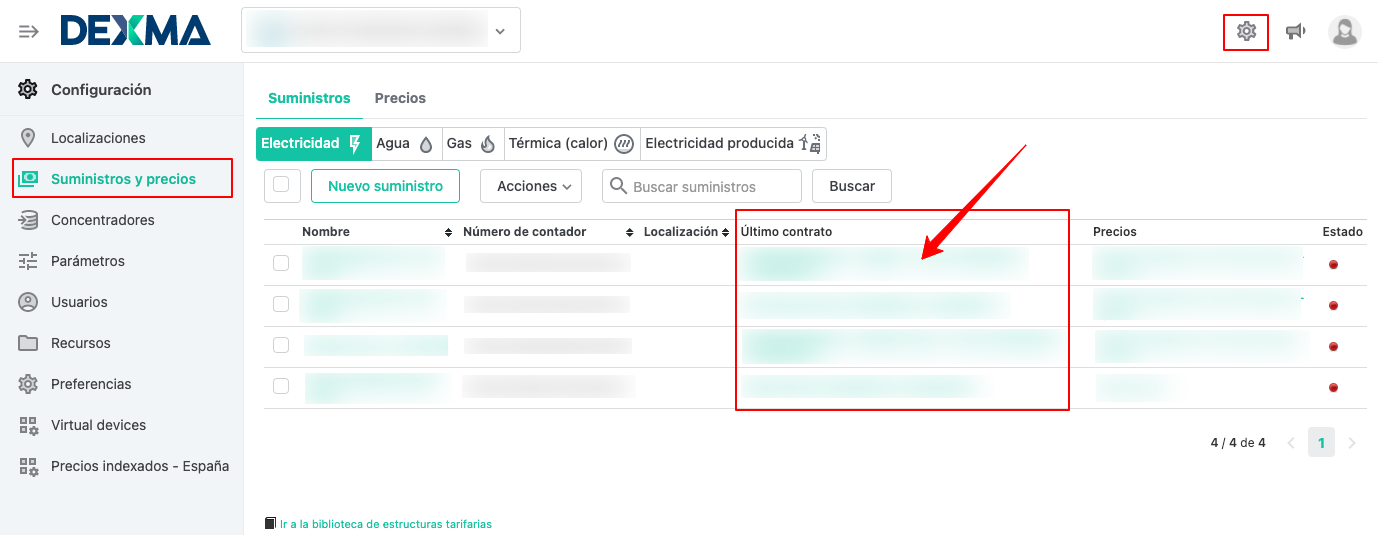Screen dimensions: 1378x535
Task: Focus the Buscar suministros search field
Action: [702, 186]
